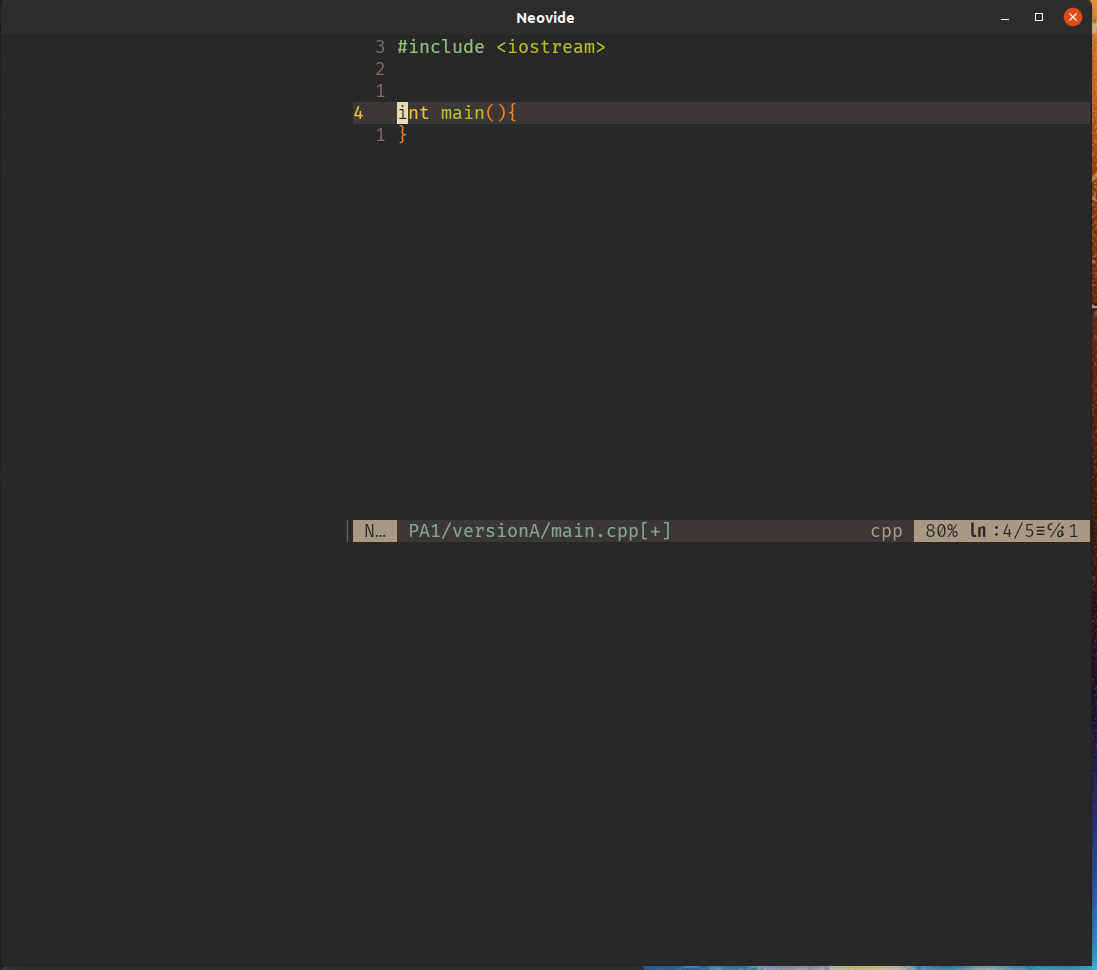Place the cursor on #include <iostream>
This screenshot has height=970, width=1097.
click(x=500, y=46)
